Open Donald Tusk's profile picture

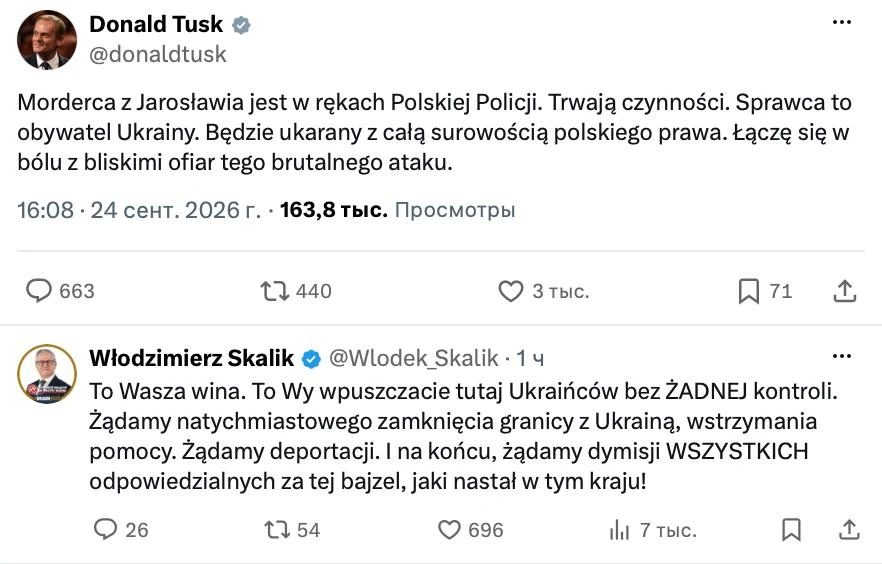point(47,39)
